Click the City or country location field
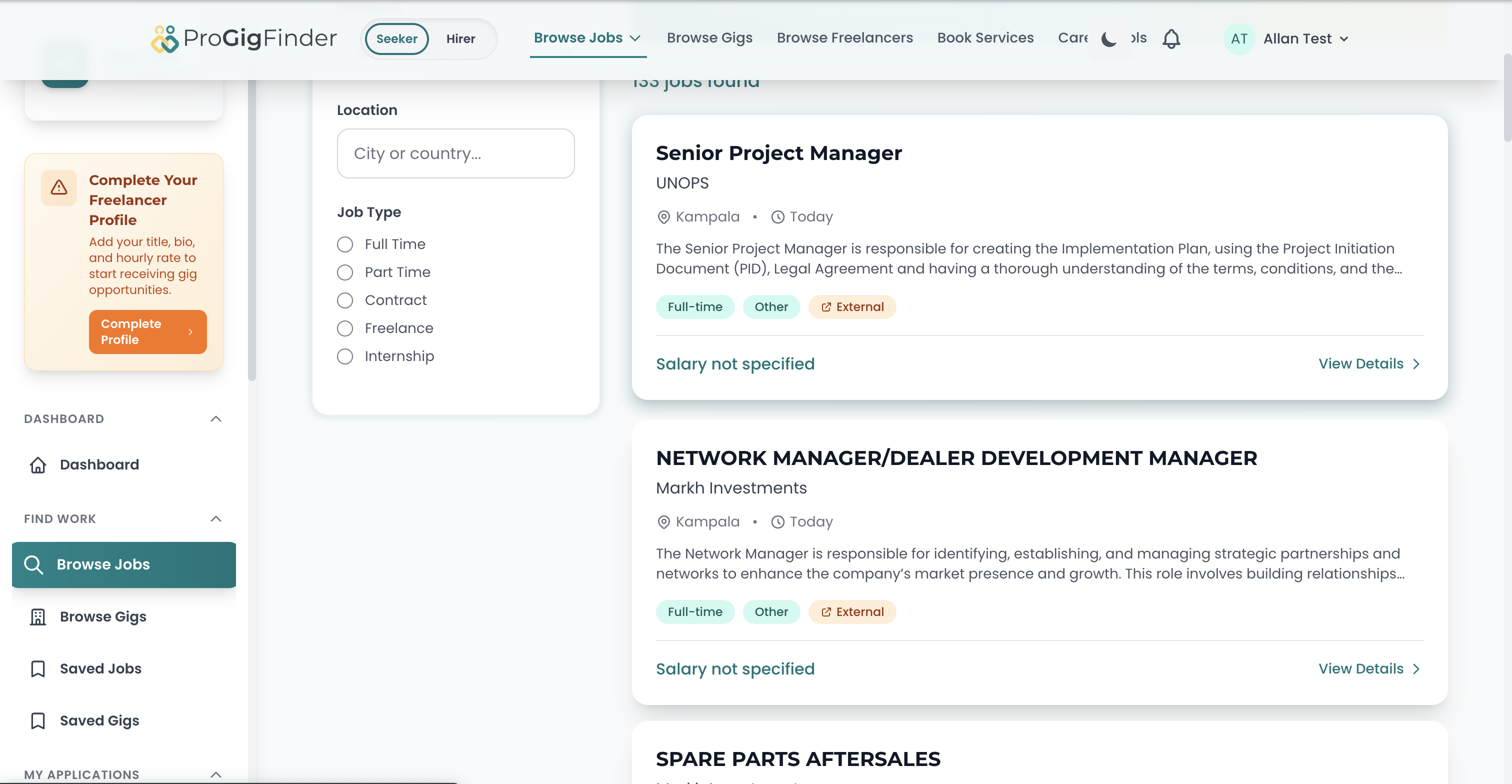 (x=455, y=153)
